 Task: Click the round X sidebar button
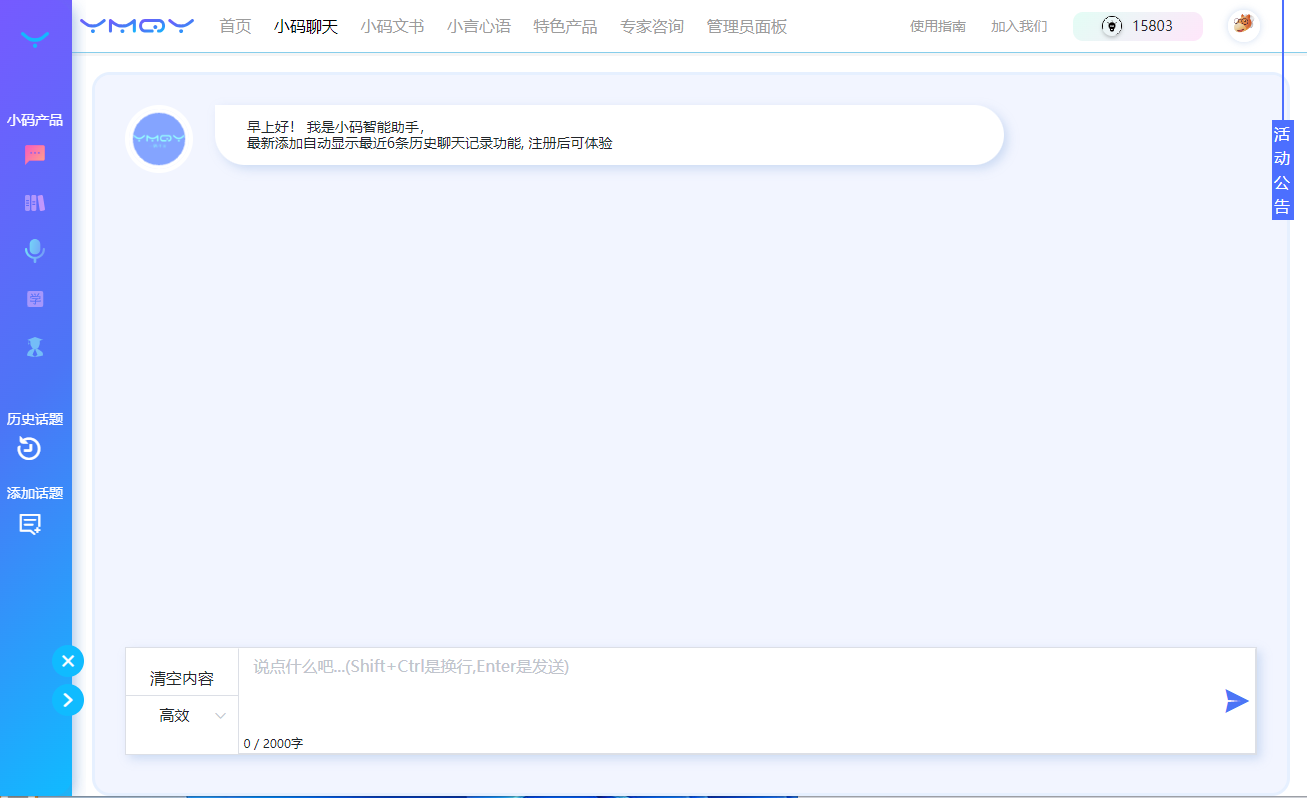68,661
